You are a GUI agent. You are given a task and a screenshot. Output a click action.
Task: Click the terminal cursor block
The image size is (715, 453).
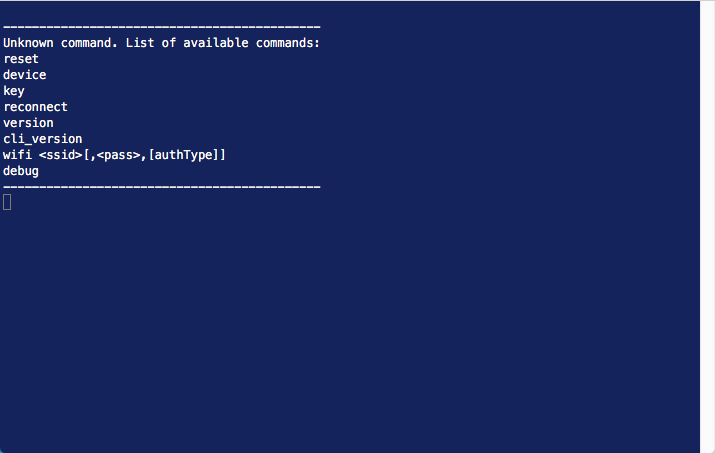[7, 202]
